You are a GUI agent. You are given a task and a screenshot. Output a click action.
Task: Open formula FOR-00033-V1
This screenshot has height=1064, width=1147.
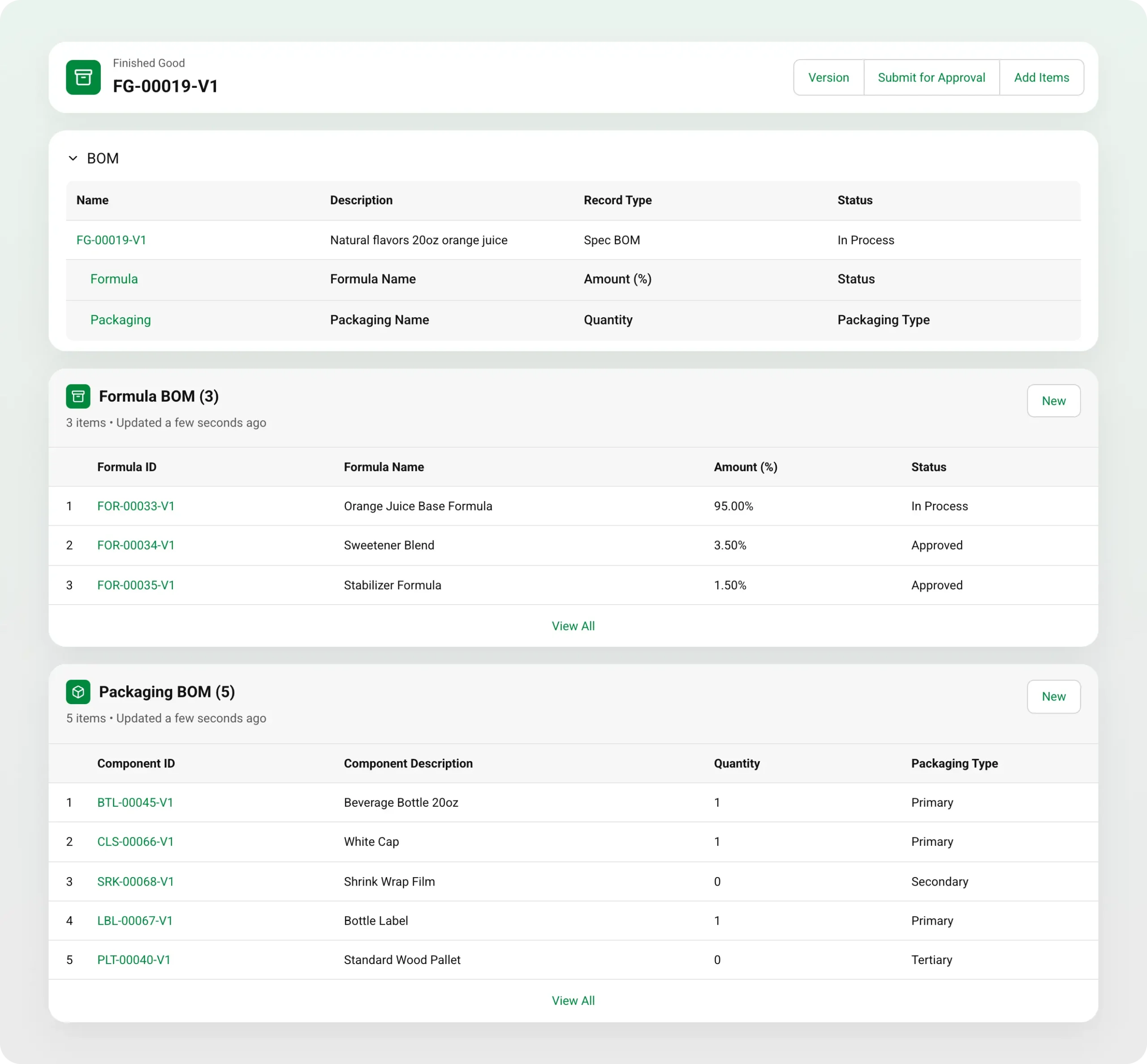(x=136, y=506)
